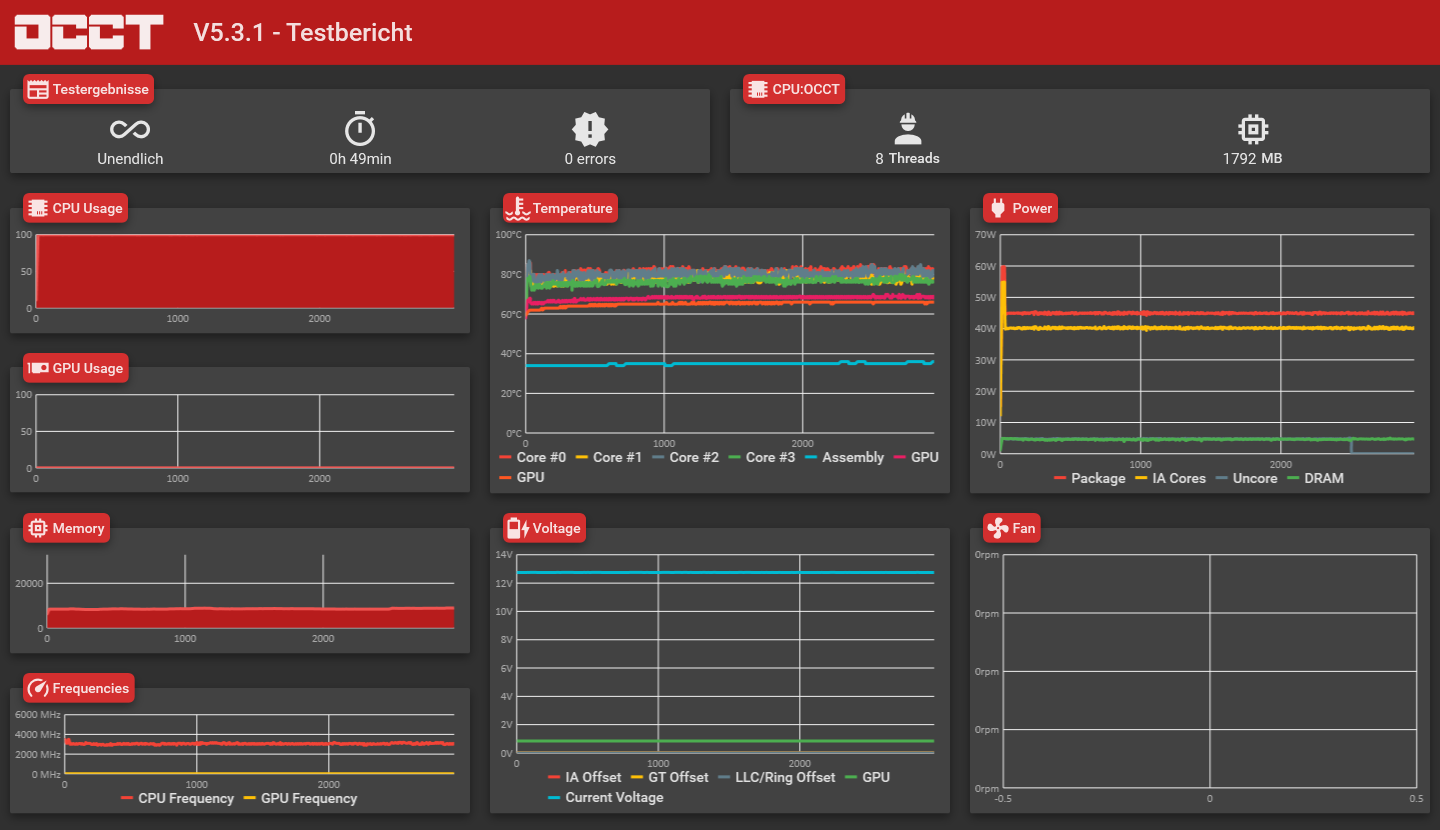Image resolution: width=1440 pixels, height=830 pixels.
Task: Click the infinity icon above Unendlich
Action: (x=130, y=129)
